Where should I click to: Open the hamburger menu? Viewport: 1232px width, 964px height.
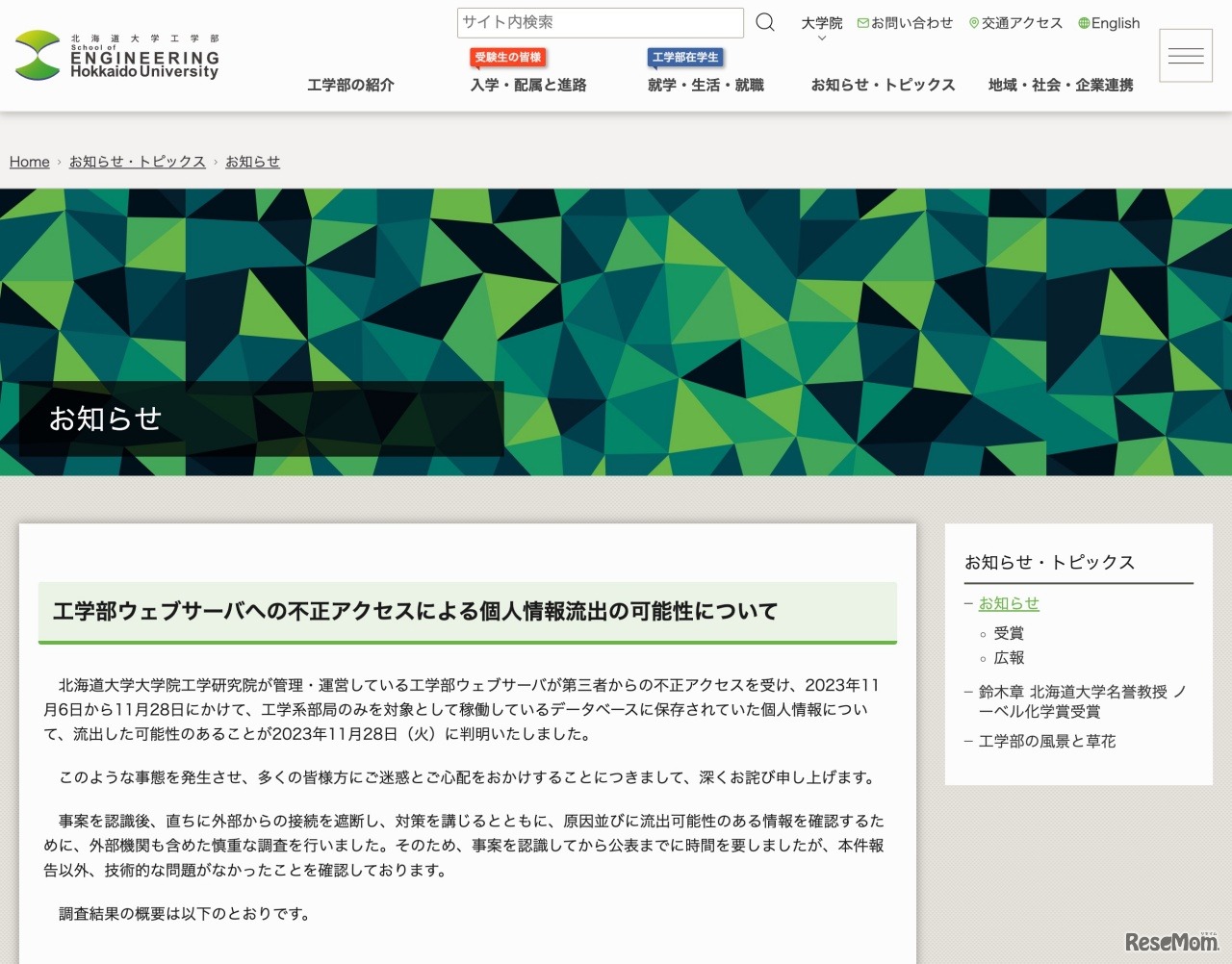click(1186, 55)
